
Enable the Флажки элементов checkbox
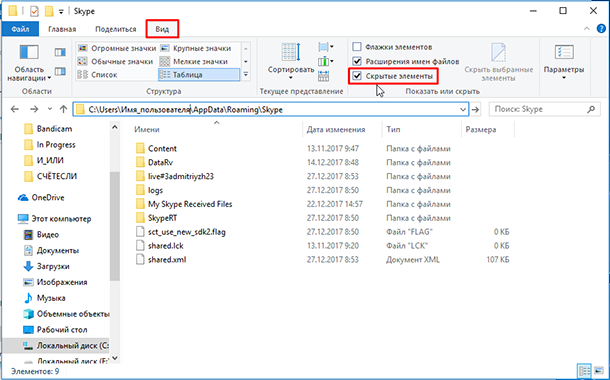[x=357, y=47]
